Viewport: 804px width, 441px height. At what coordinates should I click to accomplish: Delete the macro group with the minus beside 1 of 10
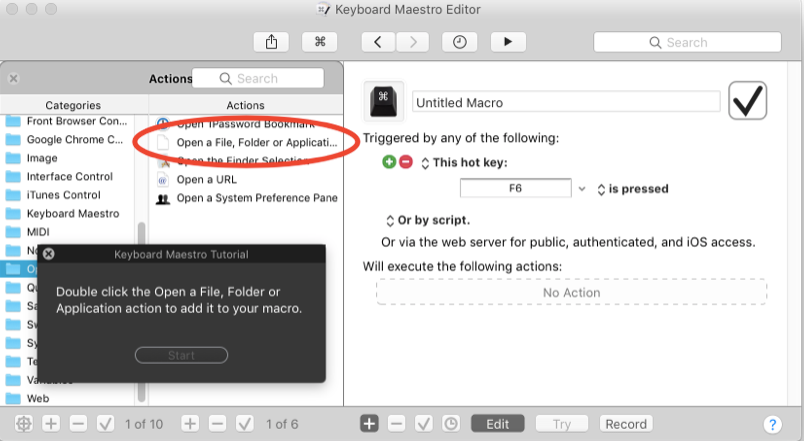[x=78, y=424]
